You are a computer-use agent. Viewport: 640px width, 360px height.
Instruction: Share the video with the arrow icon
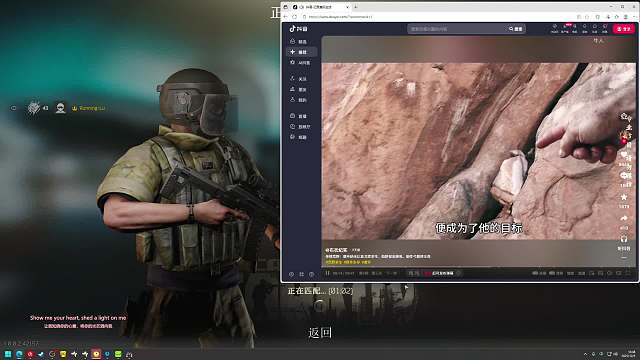tap(624, 218)
